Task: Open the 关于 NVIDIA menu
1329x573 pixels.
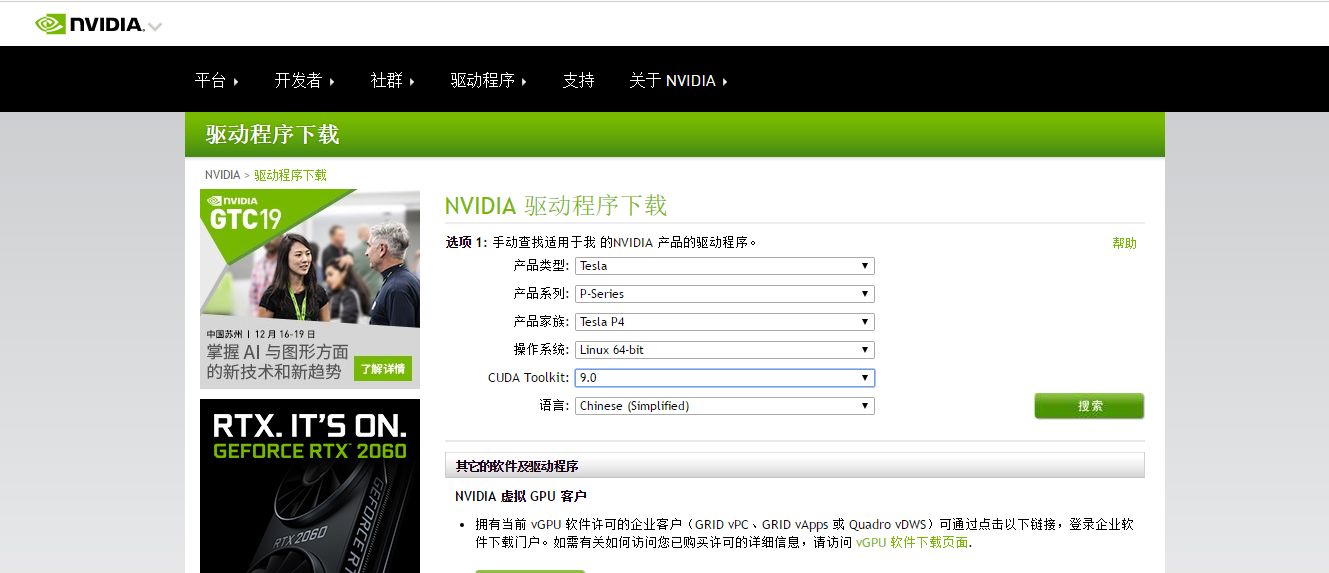Action: click(x=678, y=81)
